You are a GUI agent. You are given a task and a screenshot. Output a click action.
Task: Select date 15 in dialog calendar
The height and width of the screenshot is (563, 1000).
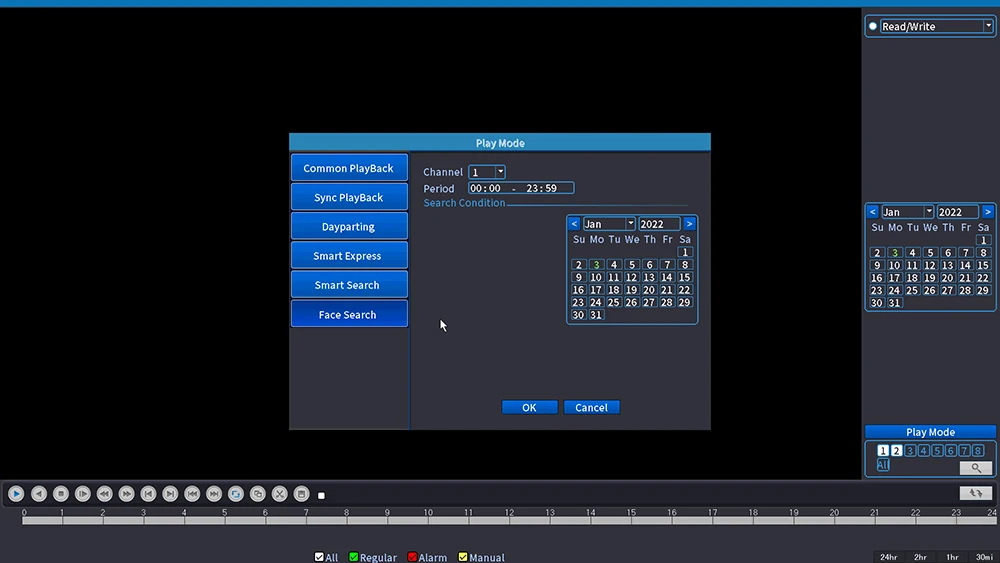684,277
